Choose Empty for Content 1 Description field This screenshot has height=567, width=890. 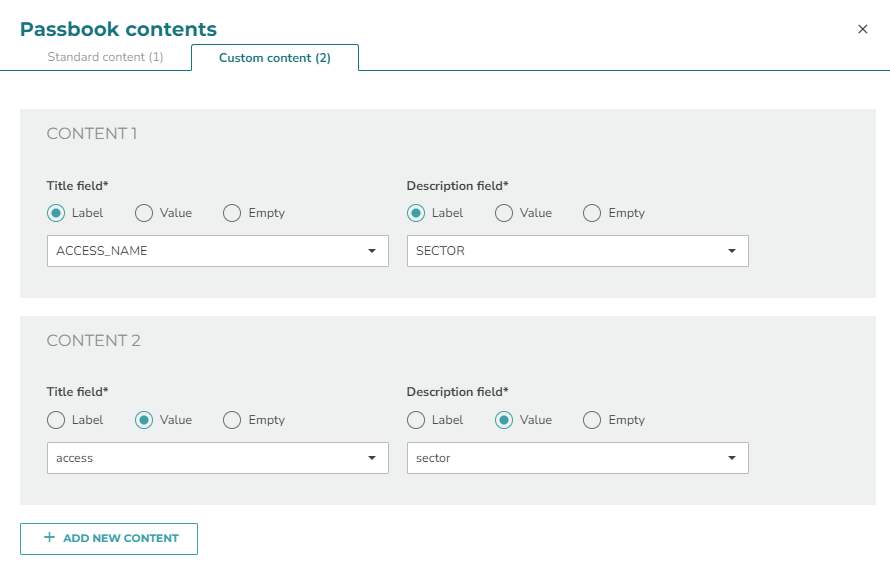pyautogui.click(x=591, y=213)
